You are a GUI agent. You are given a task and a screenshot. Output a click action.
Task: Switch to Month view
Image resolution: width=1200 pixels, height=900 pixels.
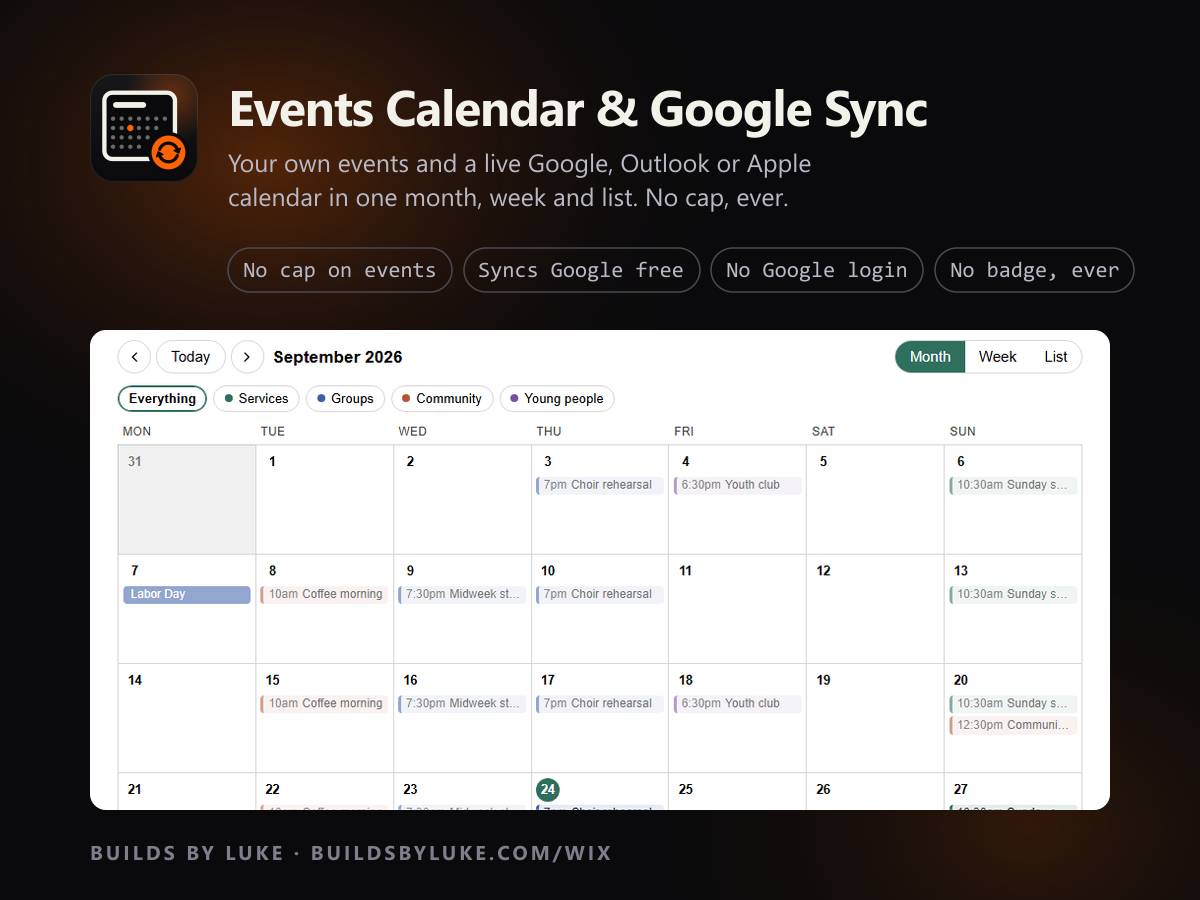coord(930,357)
